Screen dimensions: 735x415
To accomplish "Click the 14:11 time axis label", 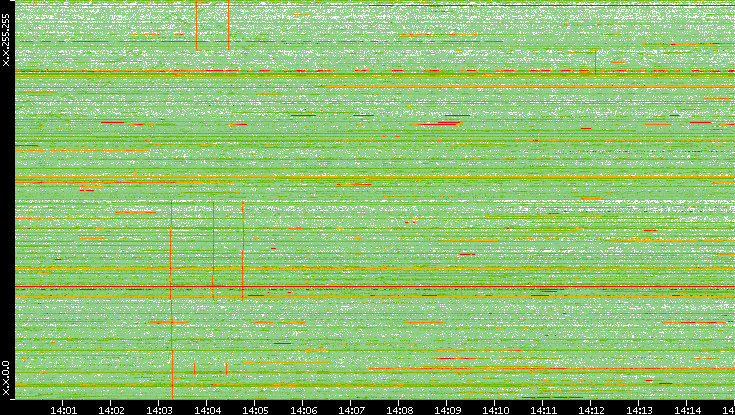I will point(543,410).
